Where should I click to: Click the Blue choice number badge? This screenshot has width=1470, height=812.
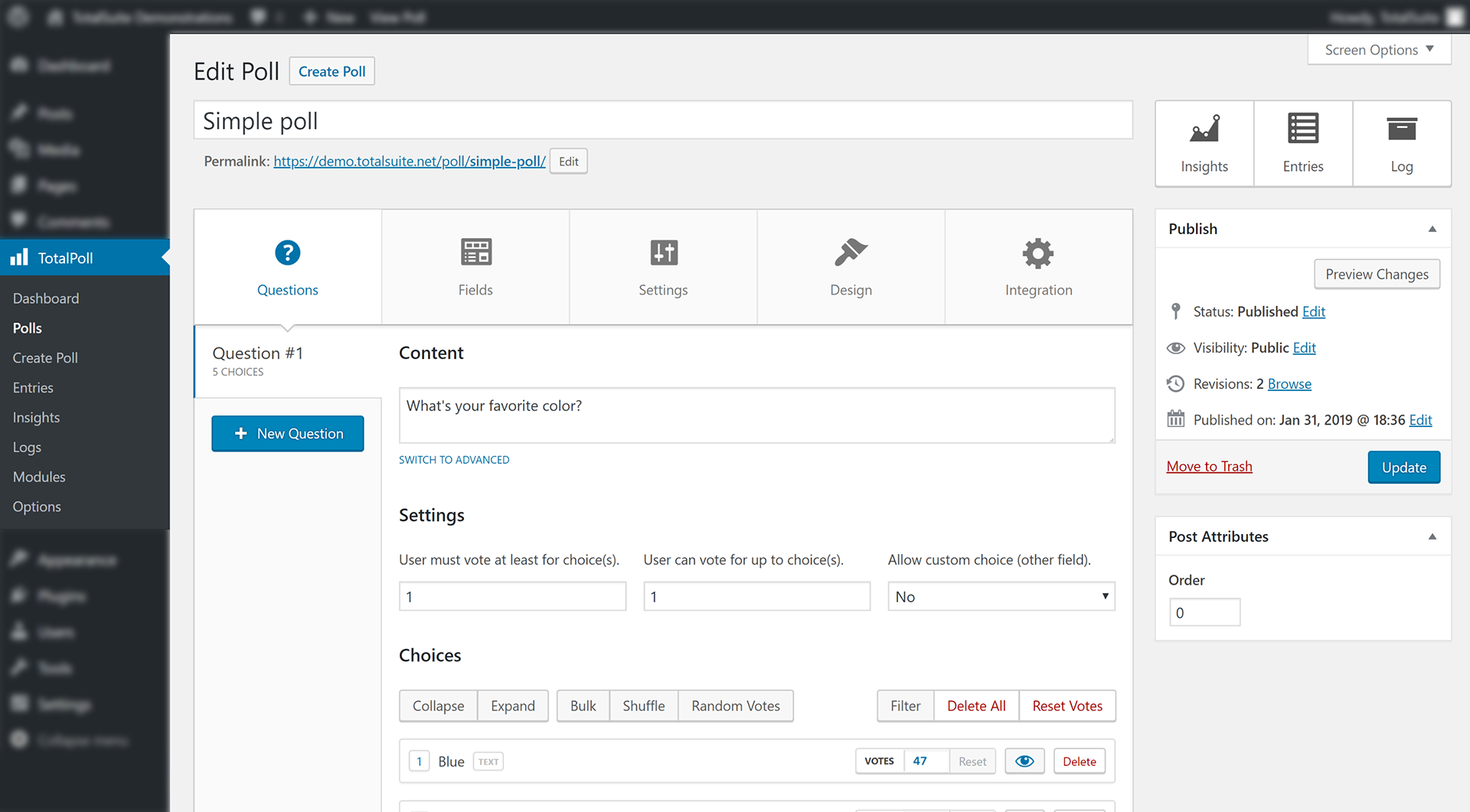click(x=419, y=761)
